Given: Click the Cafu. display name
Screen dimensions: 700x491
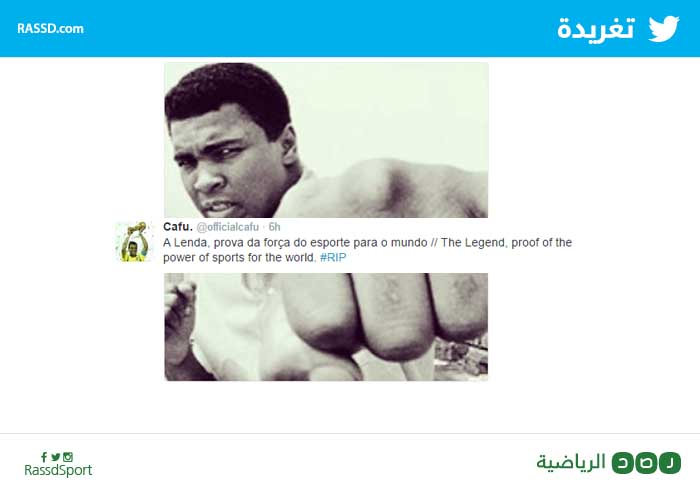Looking at the screenshot, I should coord(178,227).
